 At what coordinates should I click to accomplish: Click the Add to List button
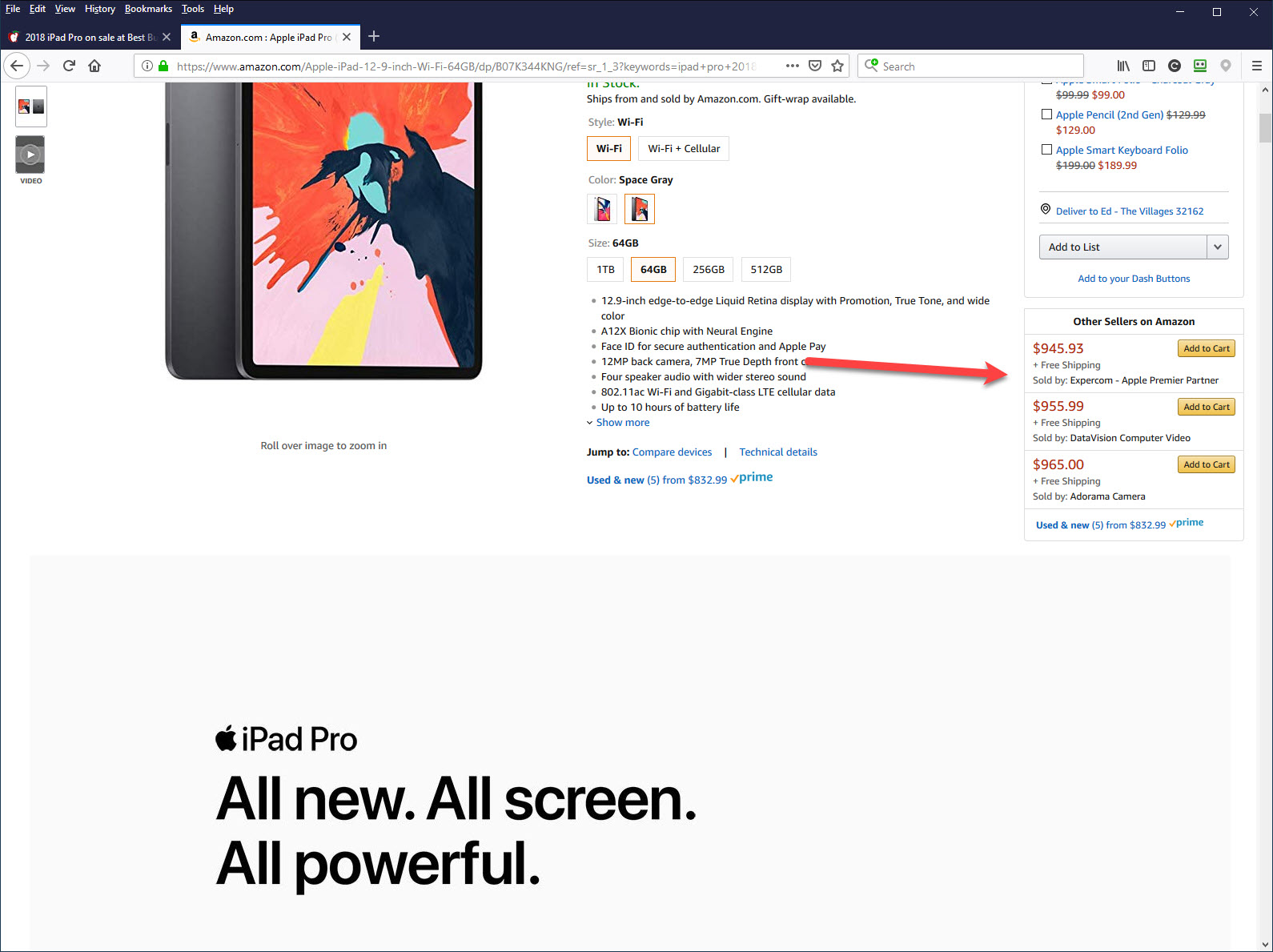1122,247
